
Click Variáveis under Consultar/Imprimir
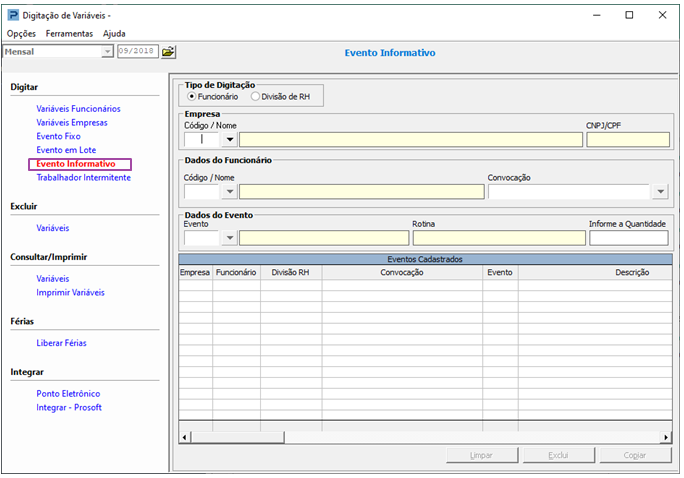tap(53, 279)
